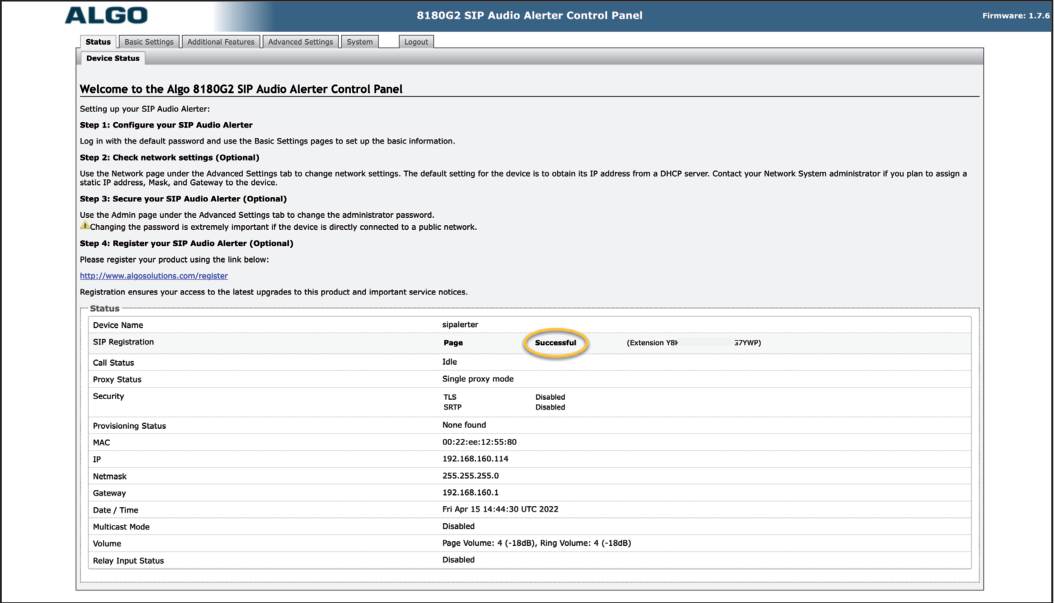1055x603 pixels.
Task: Switch to the Basic Settings tab
Action: coord(147,41)
